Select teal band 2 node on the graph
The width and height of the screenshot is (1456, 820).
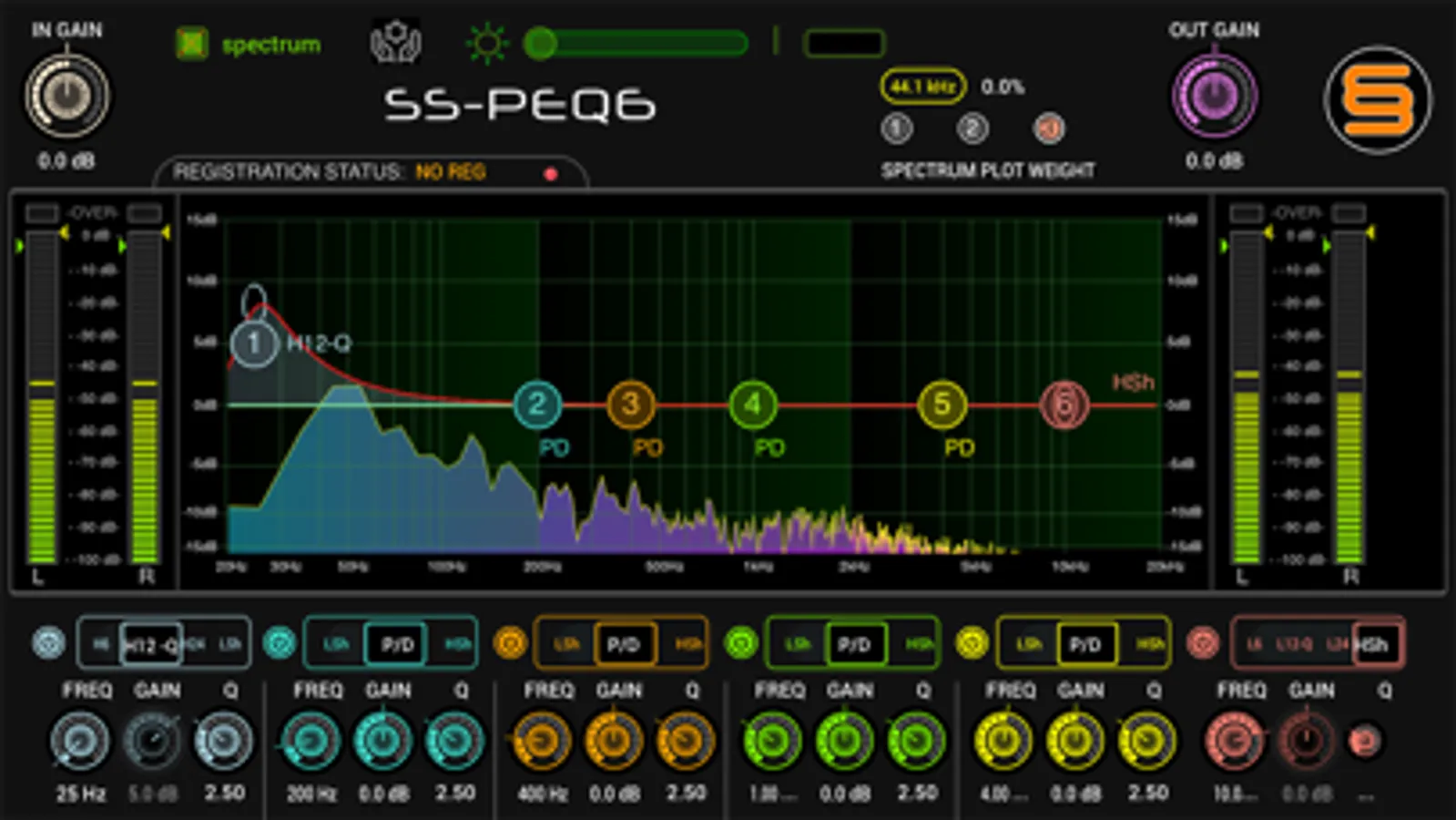coord(537,404)
